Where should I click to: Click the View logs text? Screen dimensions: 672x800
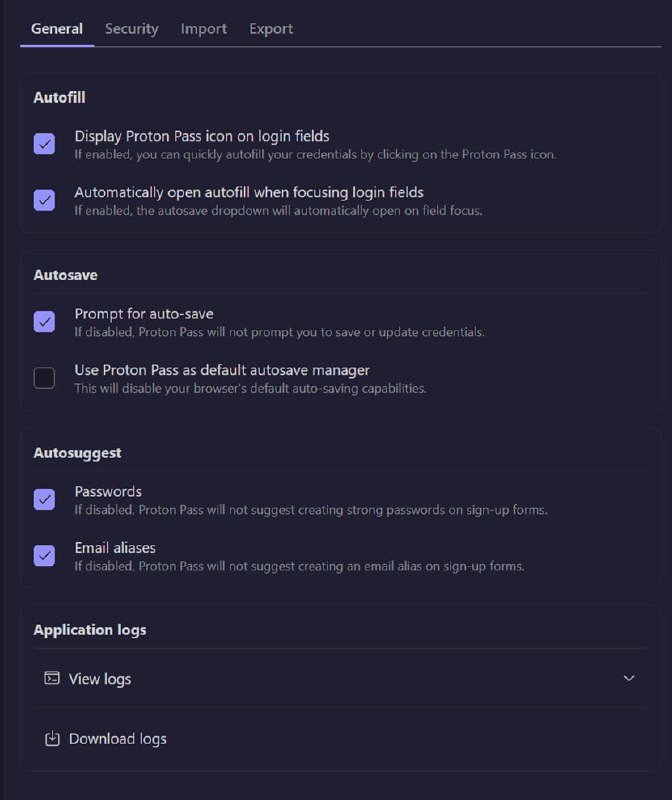(x=100, y=679)
